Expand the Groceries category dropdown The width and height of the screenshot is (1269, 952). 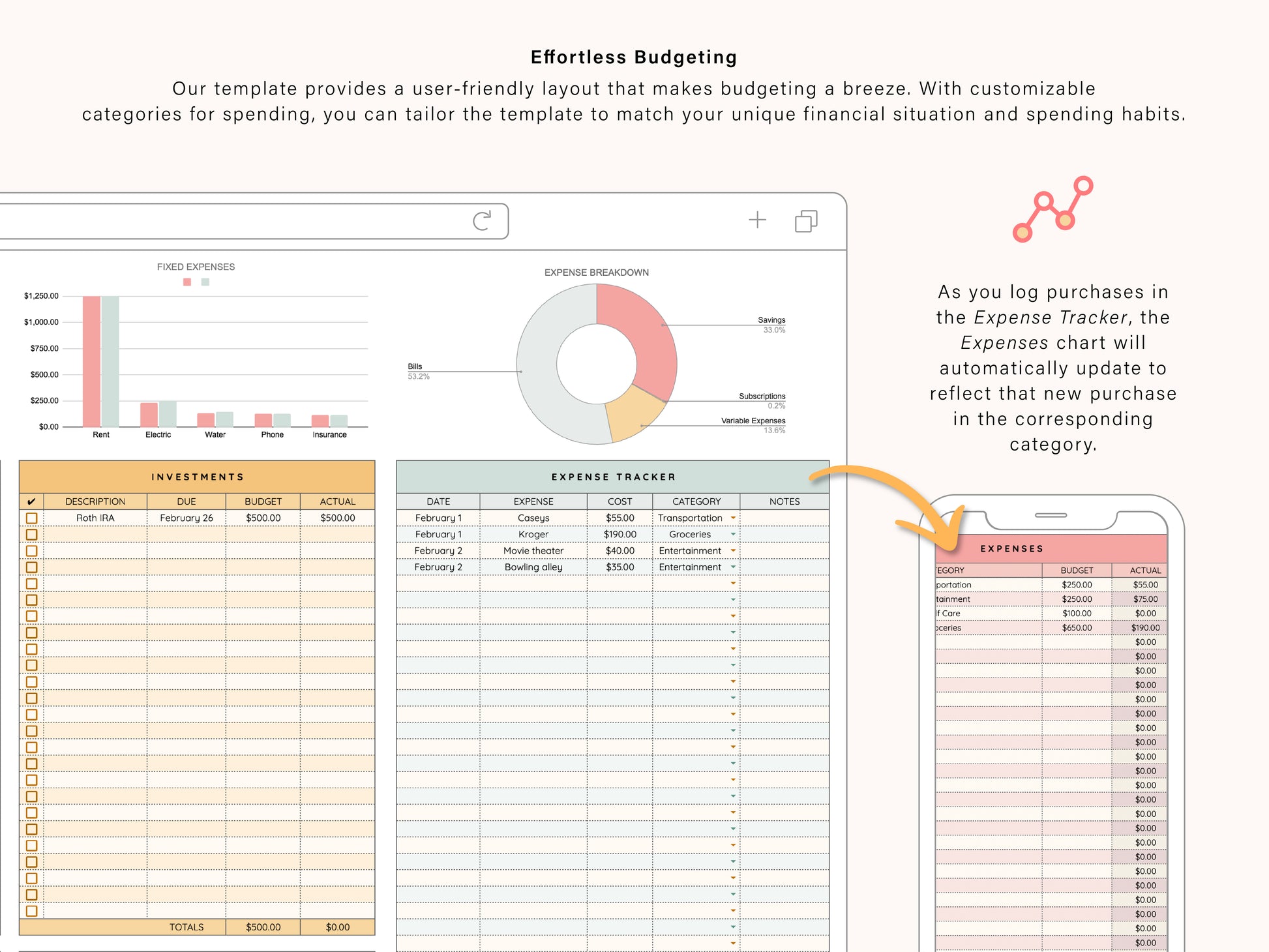733,534
